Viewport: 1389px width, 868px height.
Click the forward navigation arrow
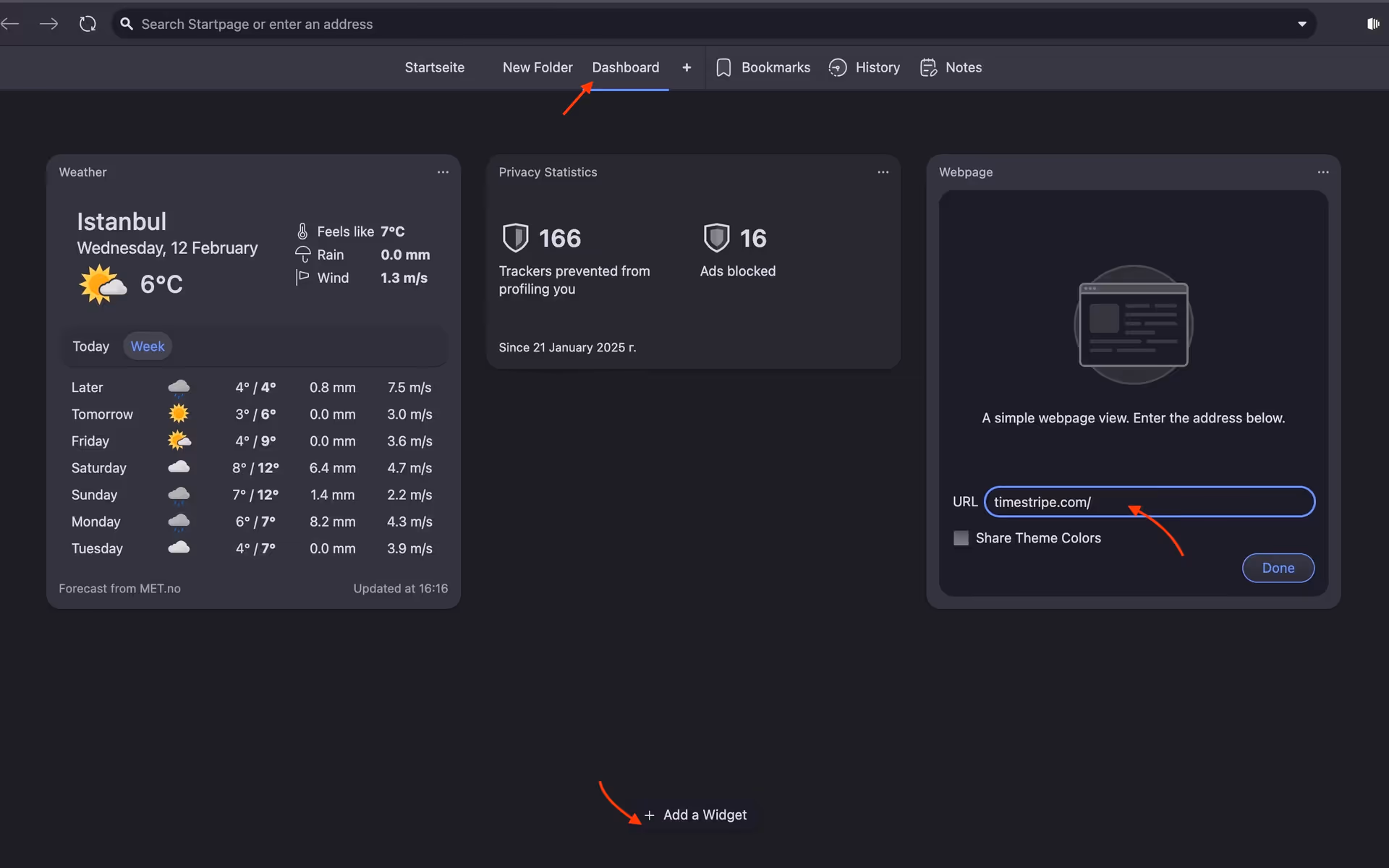[48, 24]
